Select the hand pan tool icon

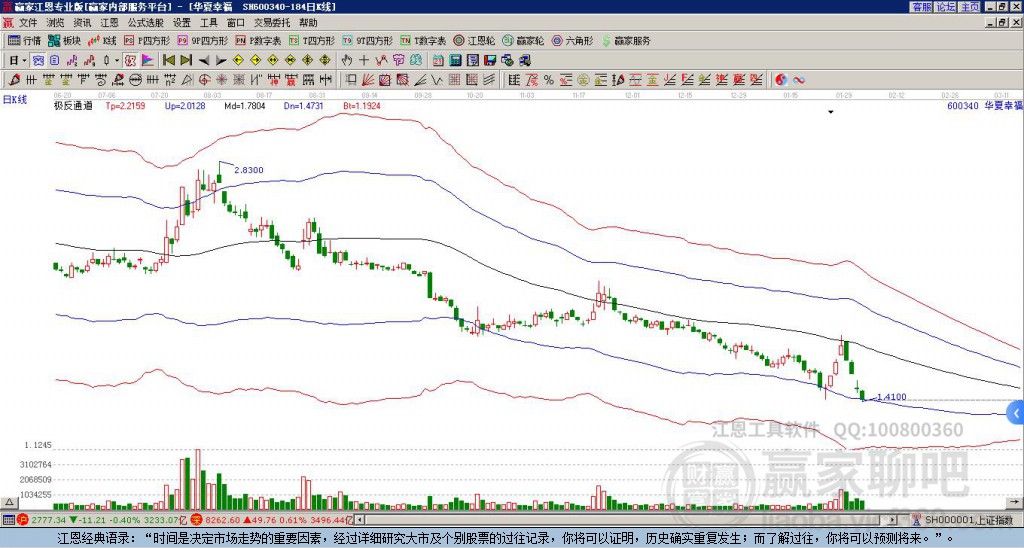tap(346, 60)
